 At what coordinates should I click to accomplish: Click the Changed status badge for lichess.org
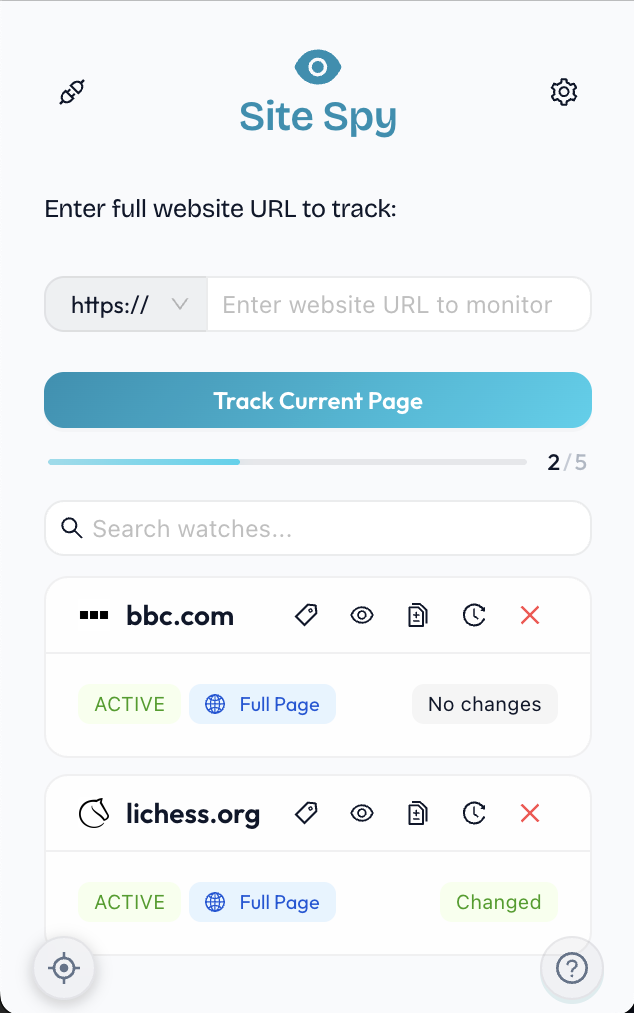click(x=498, y=902)
